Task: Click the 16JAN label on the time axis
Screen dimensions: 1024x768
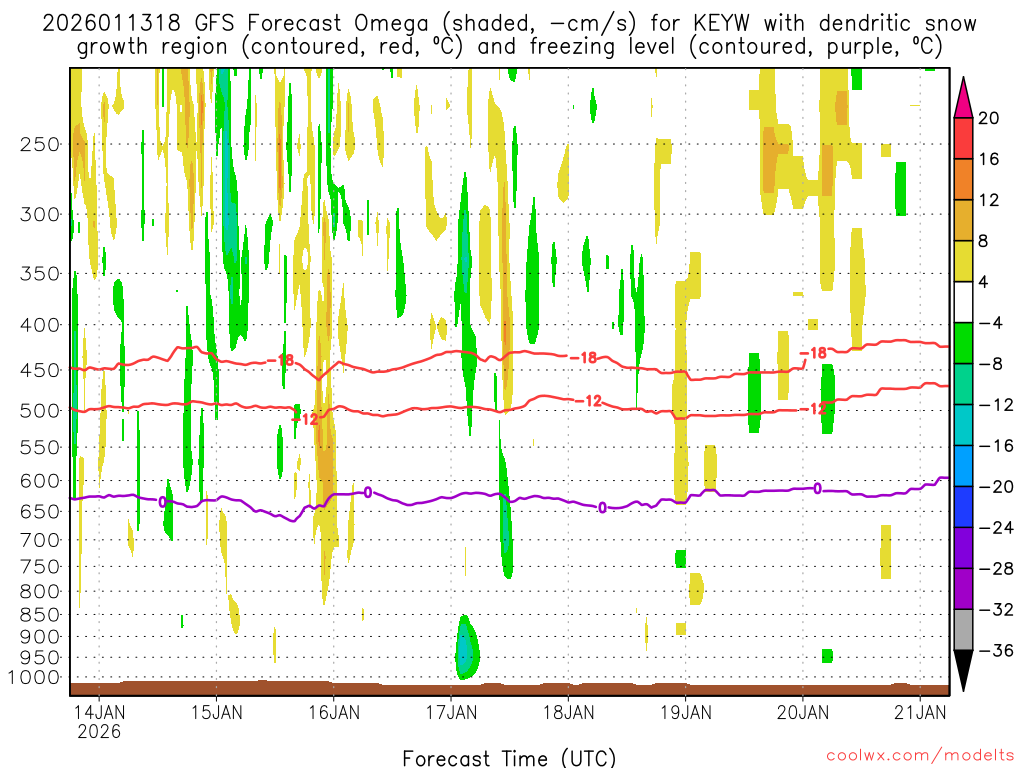Action: tap(334, 712)
